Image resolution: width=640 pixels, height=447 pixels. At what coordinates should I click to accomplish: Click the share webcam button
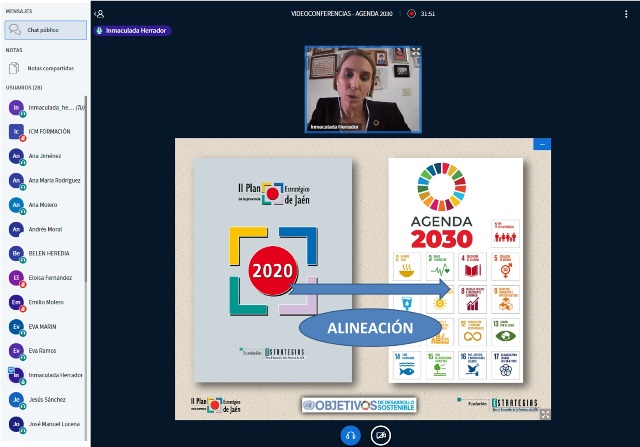(379, 434)
